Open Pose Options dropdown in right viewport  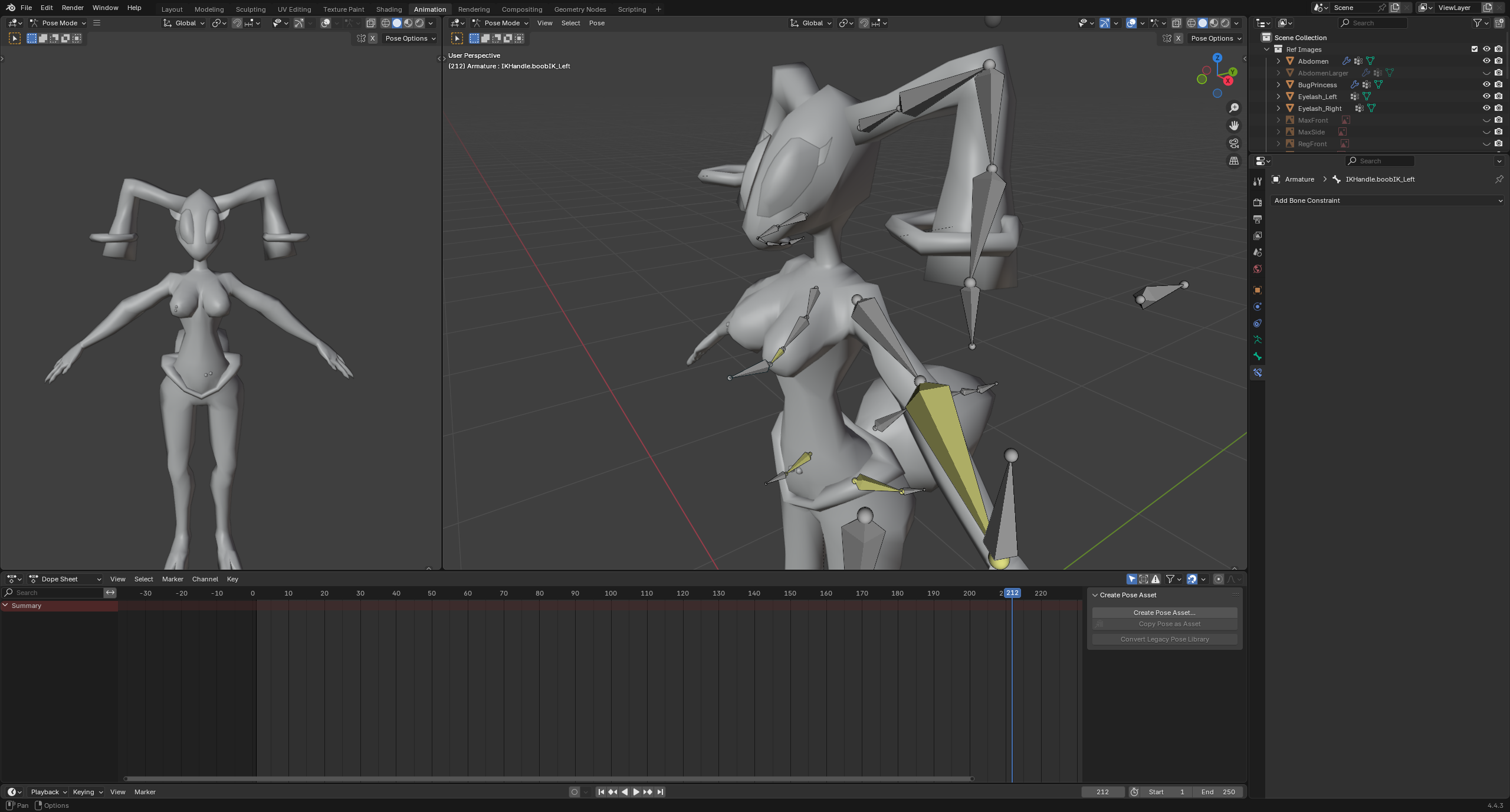[x=1216, y=38]
